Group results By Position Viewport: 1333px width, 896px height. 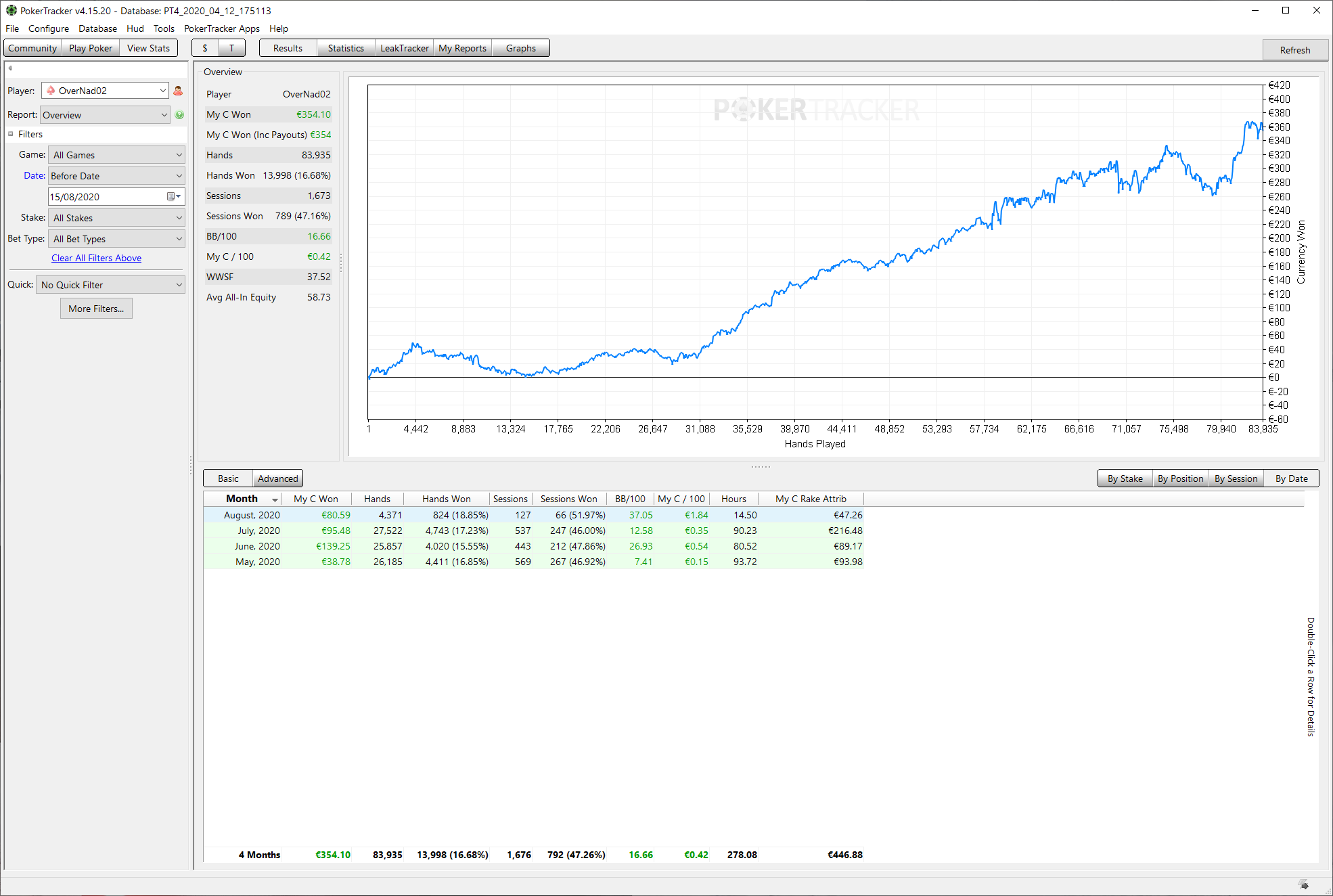point(1180,478)
